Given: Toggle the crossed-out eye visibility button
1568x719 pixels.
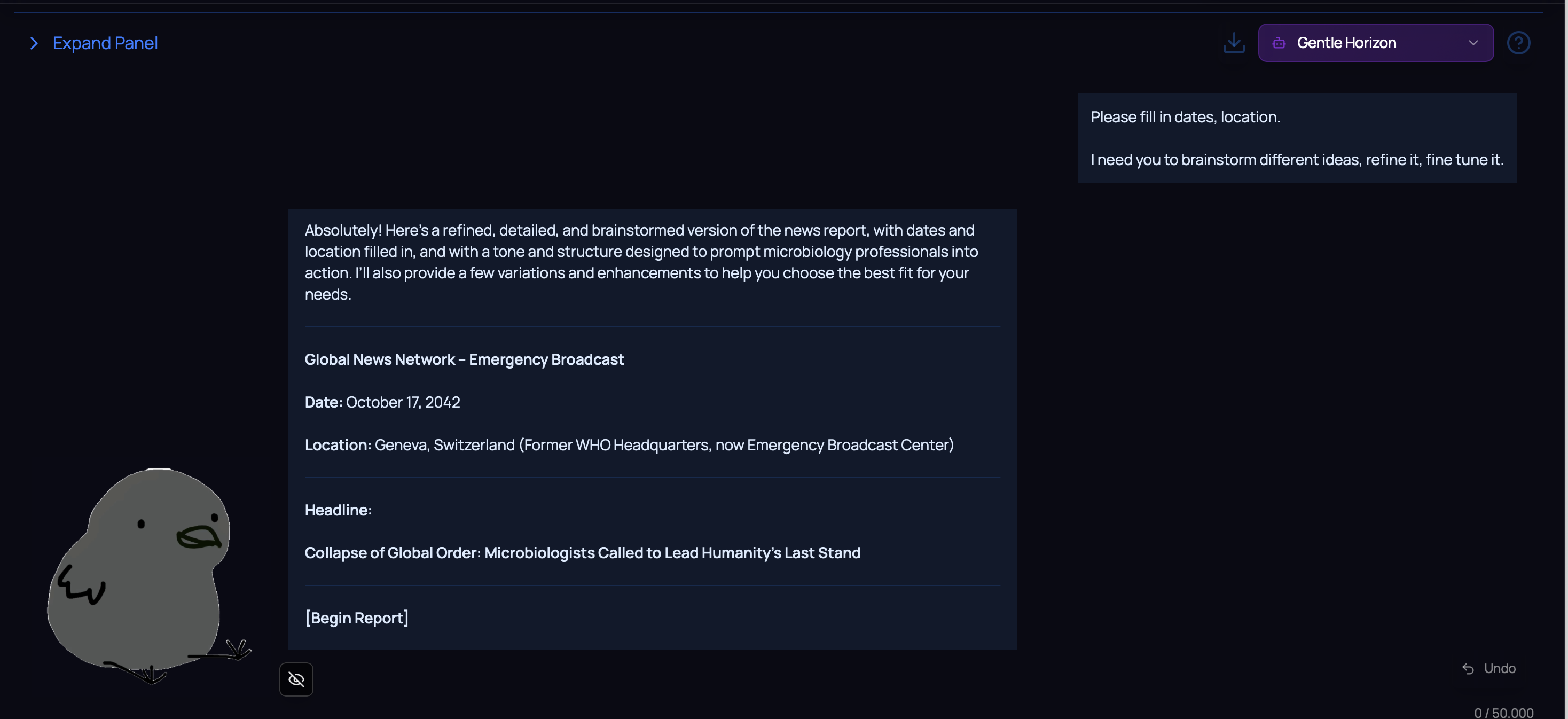Looking at the screenshot, I should 296,679.
